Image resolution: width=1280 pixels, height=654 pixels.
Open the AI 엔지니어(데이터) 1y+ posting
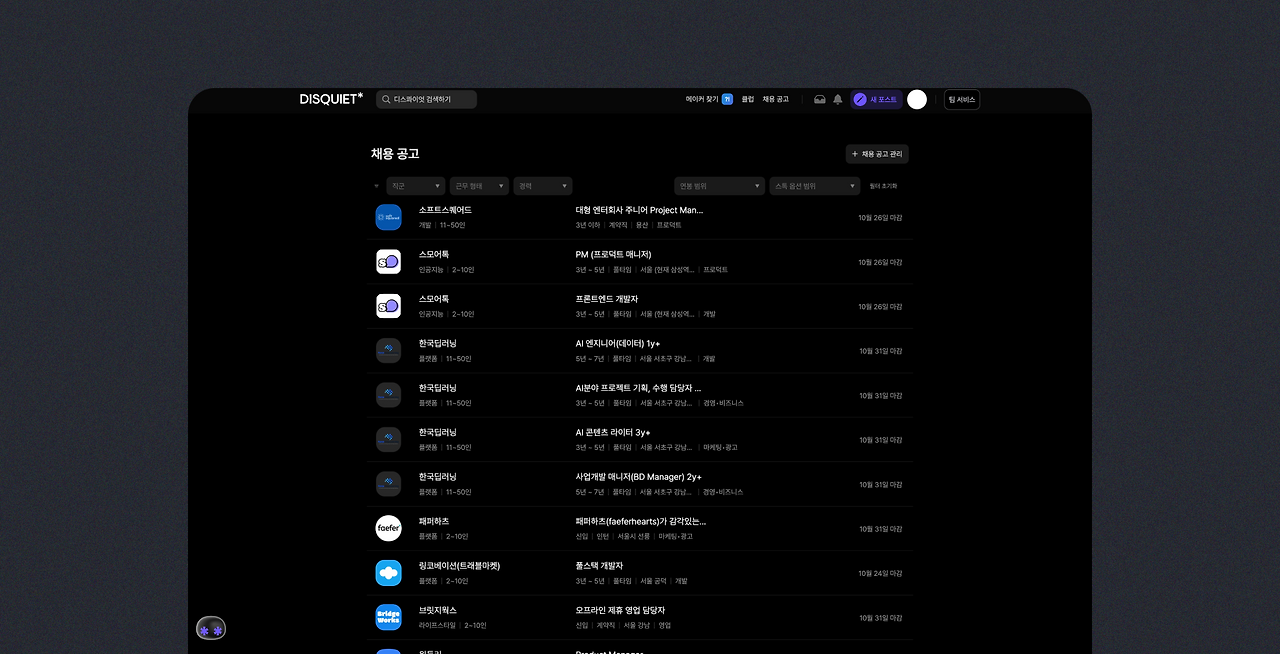(618, 343)
